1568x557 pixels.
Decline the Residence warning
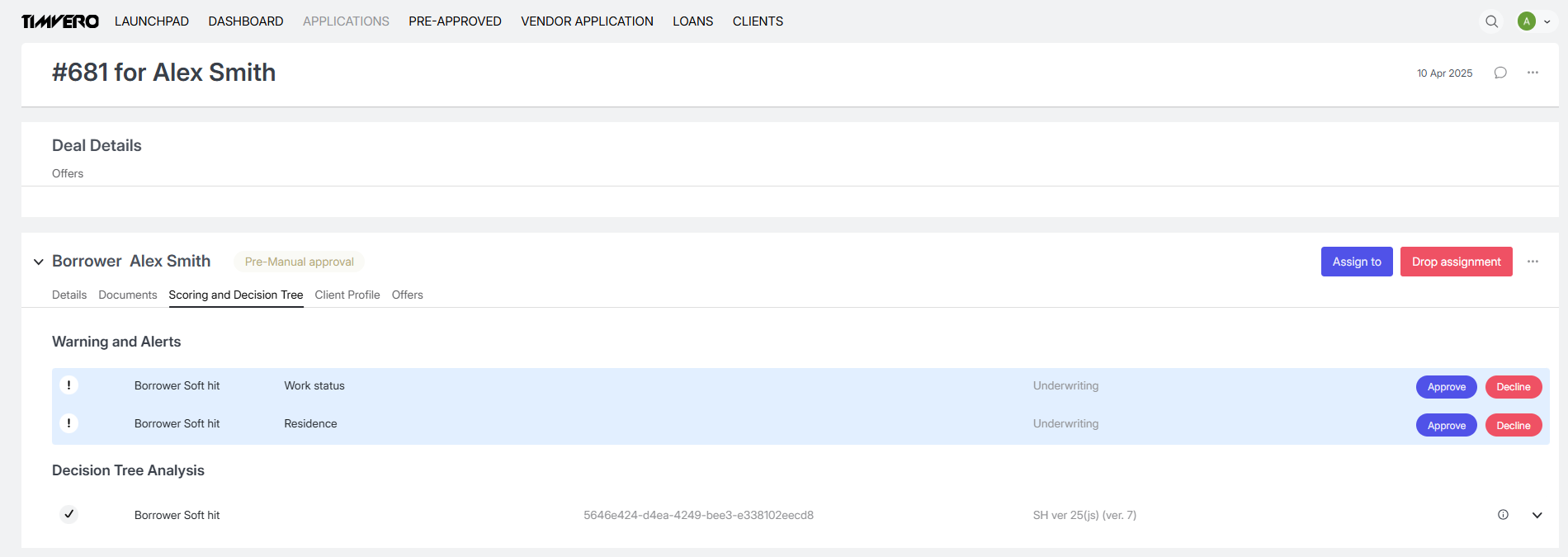pyautogui.click(x=1513, y=426)
